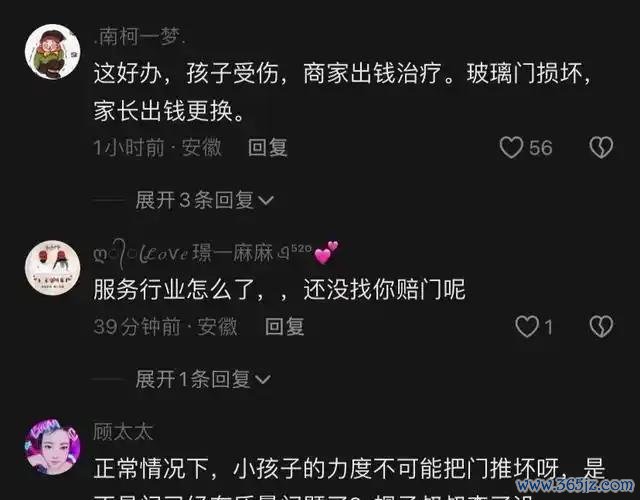Open 南柯一梦's profile avatar

pyautogui.click(x=53, y=52)
